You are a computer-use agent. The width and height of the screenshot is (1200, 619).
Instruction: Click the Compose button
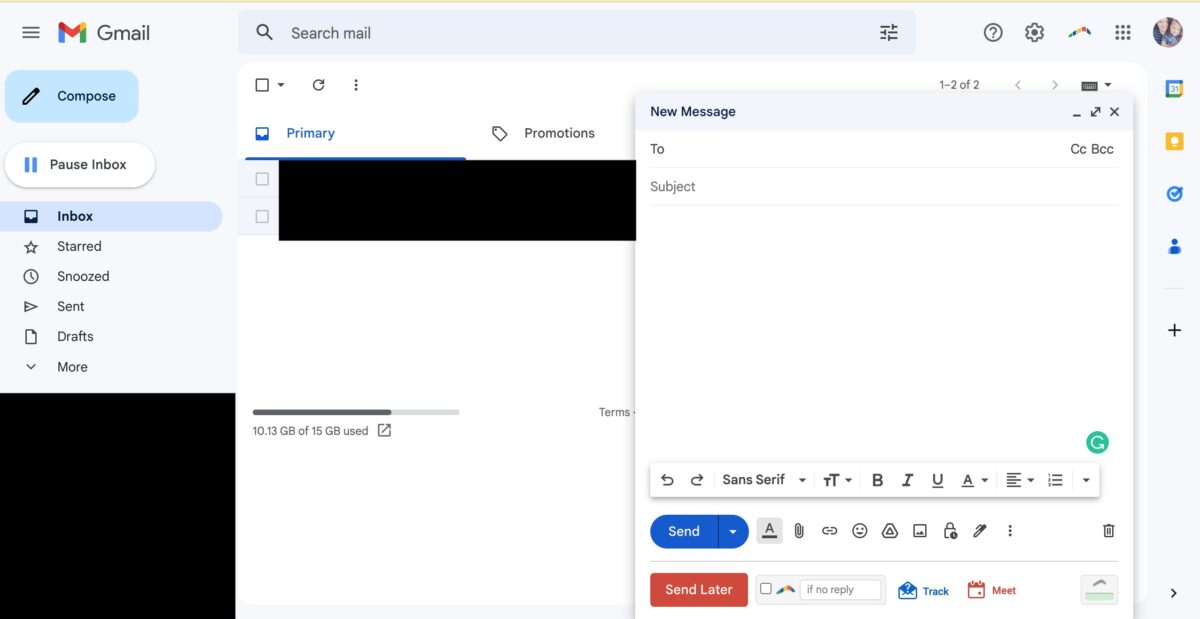[72, 96]
